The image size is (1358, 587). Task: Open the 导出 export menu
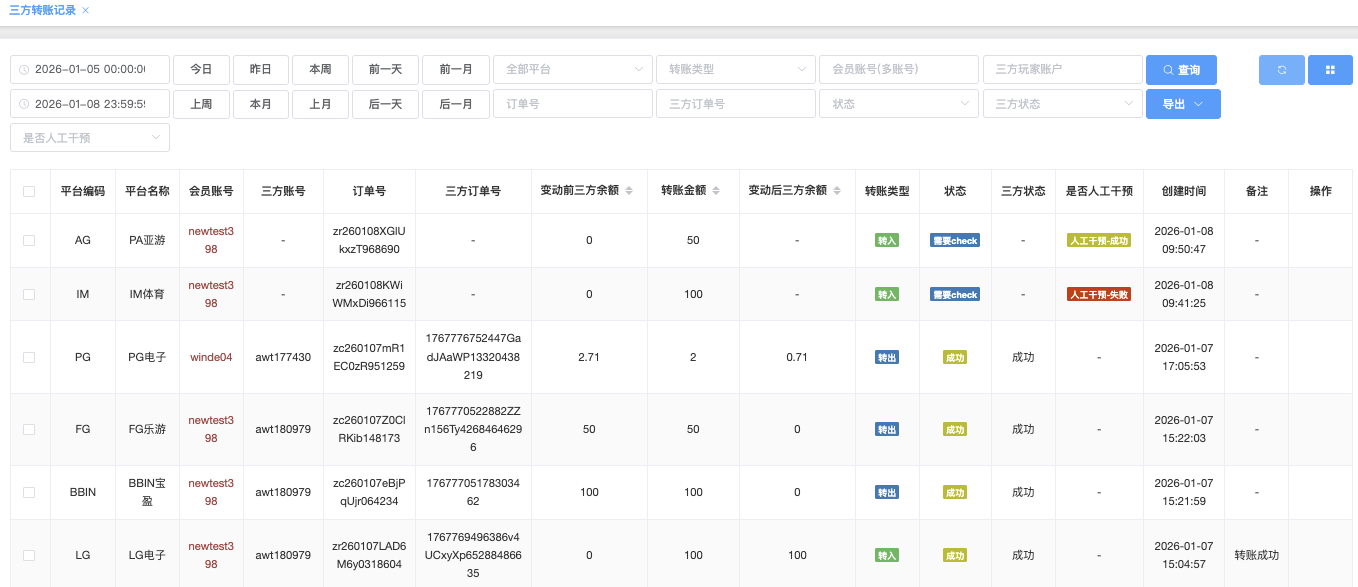click(x=1183, y=104)
